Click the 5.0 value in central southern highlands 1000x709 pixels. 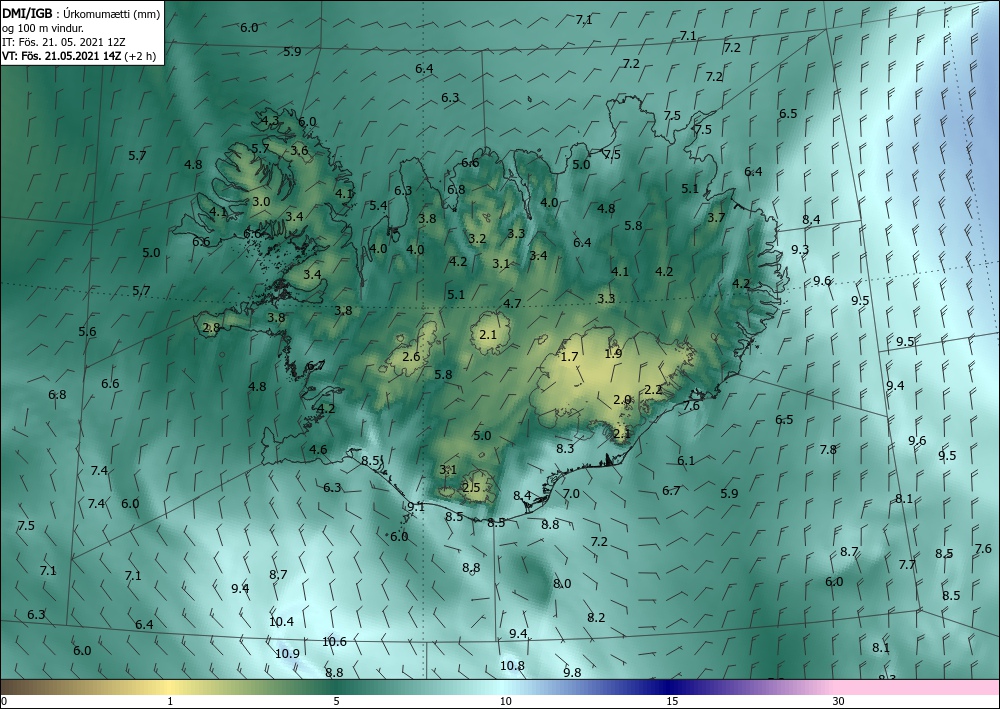click(x=482, y=435)
